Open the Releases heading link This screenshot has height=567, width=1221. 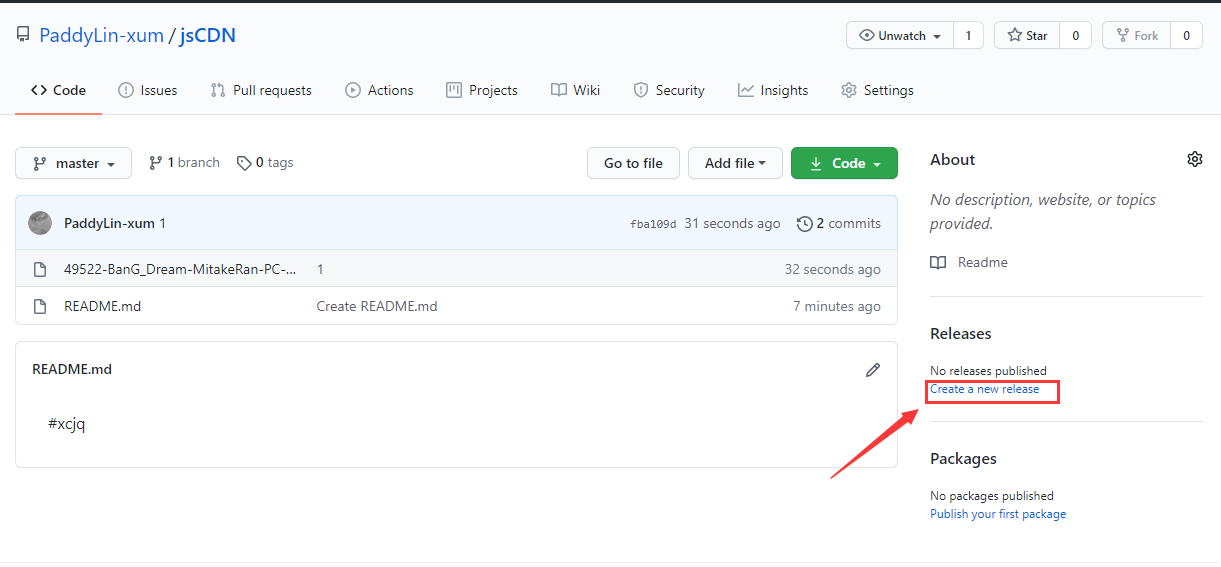[x=961, y=334]
